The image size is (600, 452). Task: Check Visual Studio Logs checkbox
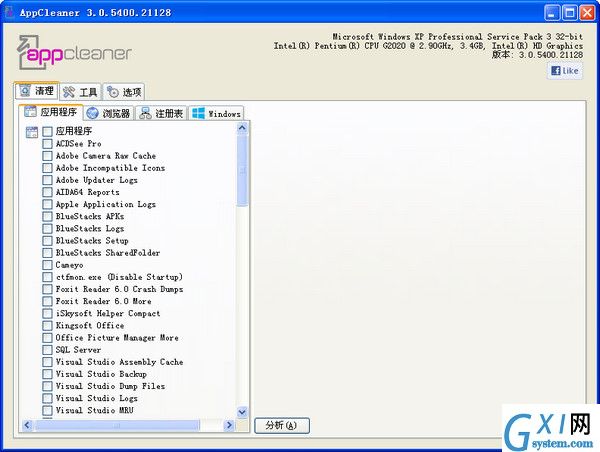[x=47, y=398]
